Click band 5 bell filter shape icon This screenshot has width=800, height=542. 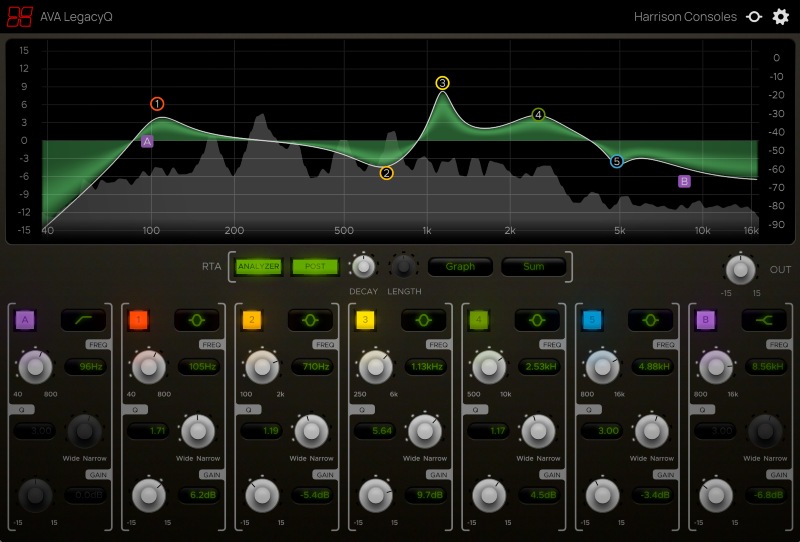tap(649, 320)
